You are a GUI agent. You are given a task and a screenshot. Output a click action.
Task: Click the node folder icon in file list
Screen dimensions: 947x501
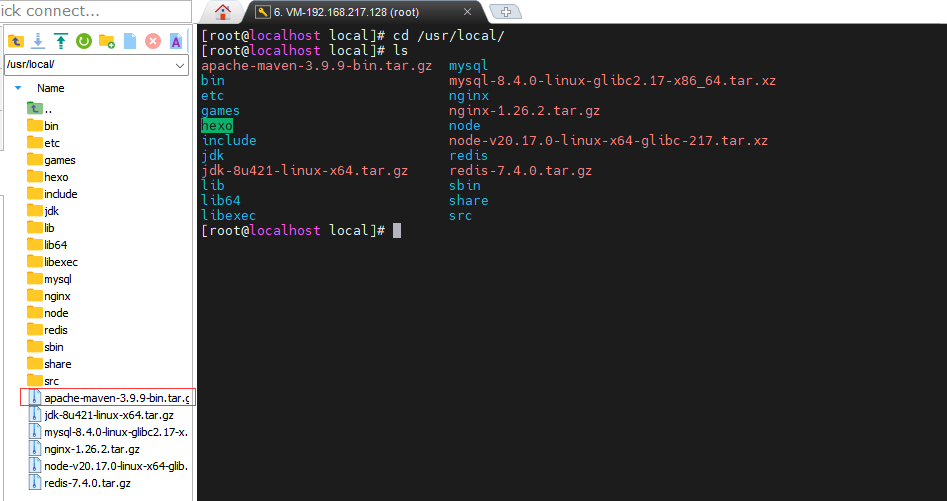pos(34,313)
